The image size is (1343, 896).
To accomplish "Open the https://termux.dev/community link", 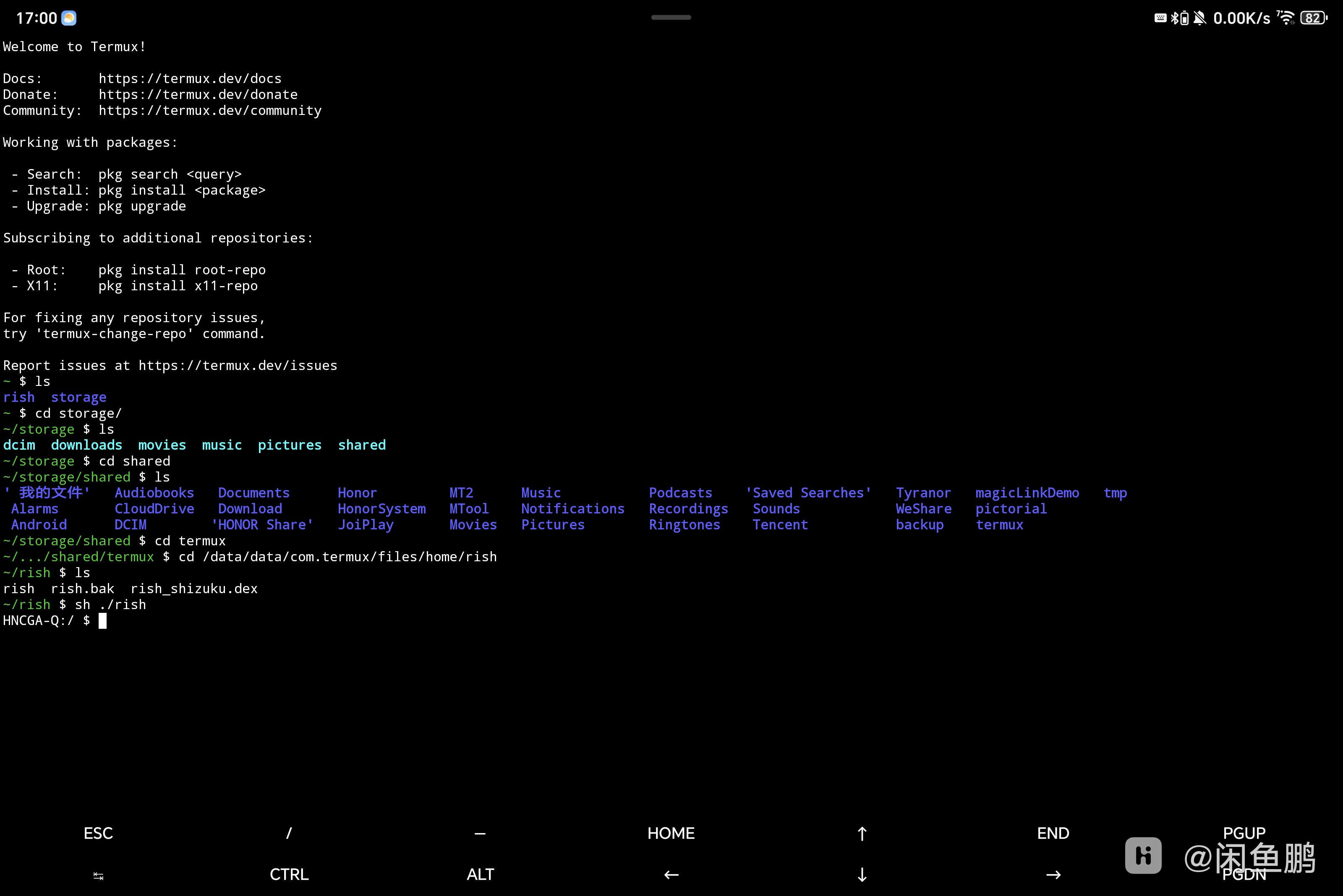I will (x=210, y=110).
